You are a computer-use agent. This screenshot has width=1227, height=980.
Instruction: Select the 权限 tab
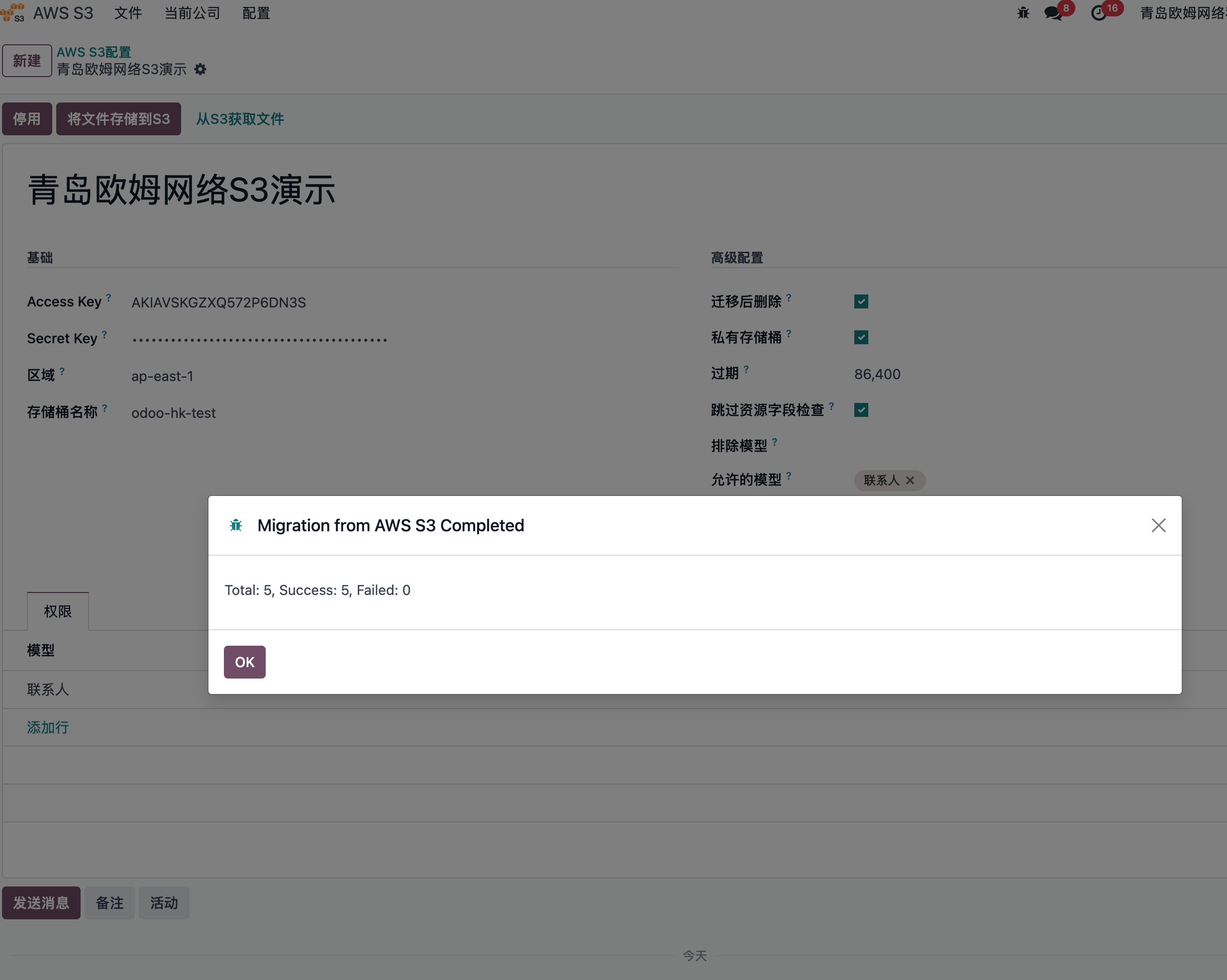click(58, 611)
